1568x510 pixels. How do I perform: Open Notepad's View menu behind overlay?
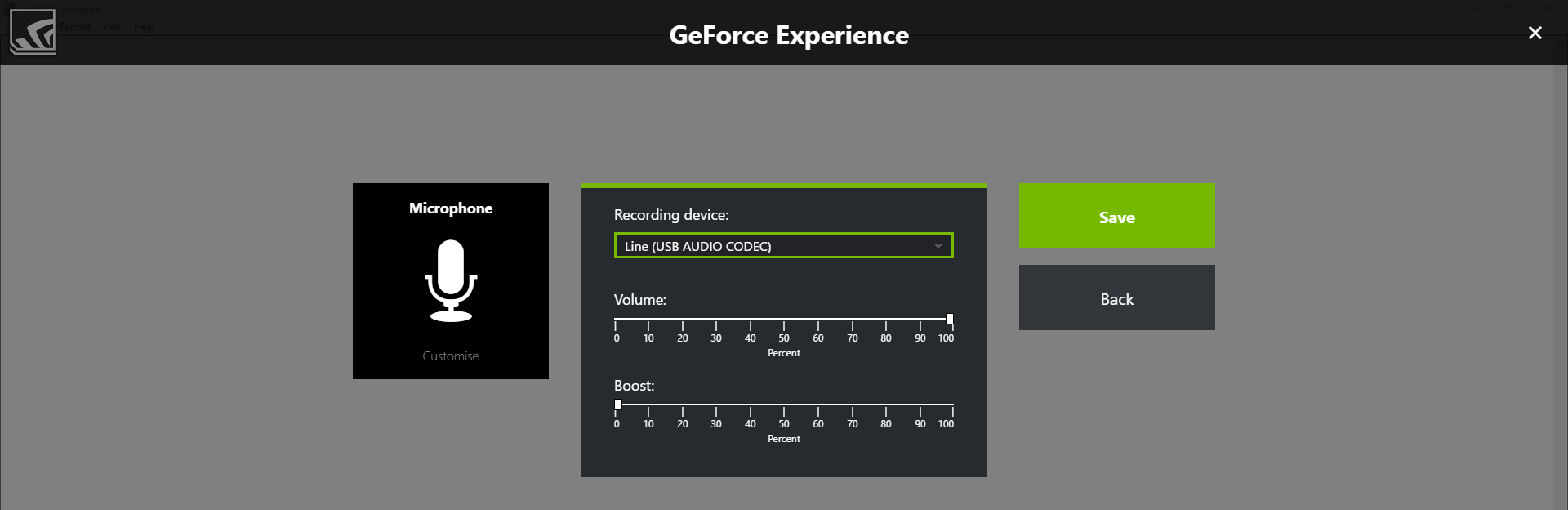pos(112,27)
